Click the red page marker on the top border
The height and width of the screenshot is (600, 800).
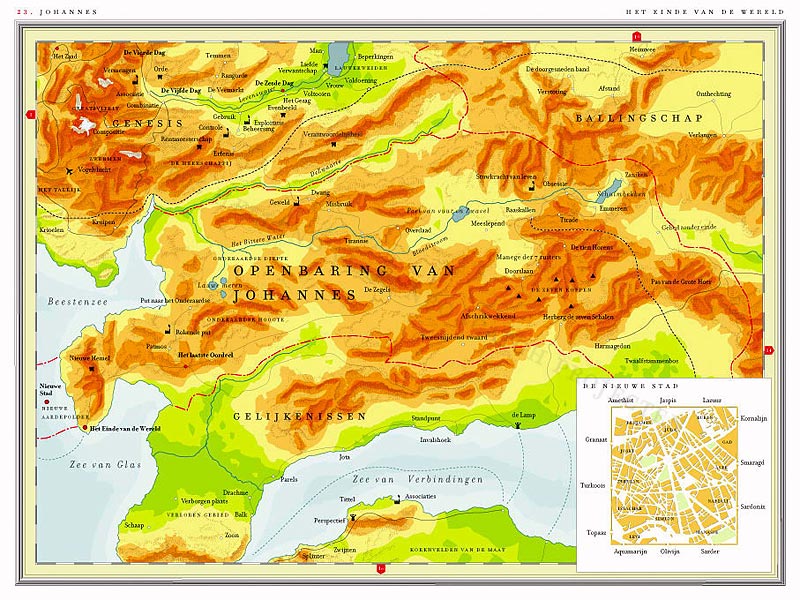coord(636,37)
